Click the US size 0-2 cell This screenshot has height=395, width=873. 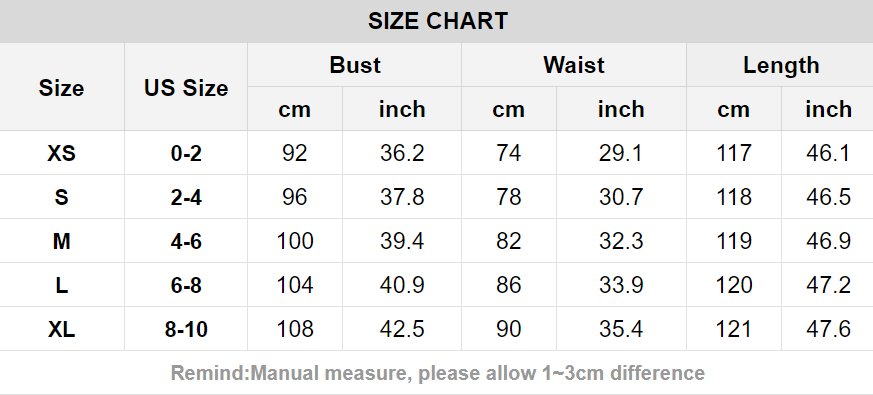(186, 153)
